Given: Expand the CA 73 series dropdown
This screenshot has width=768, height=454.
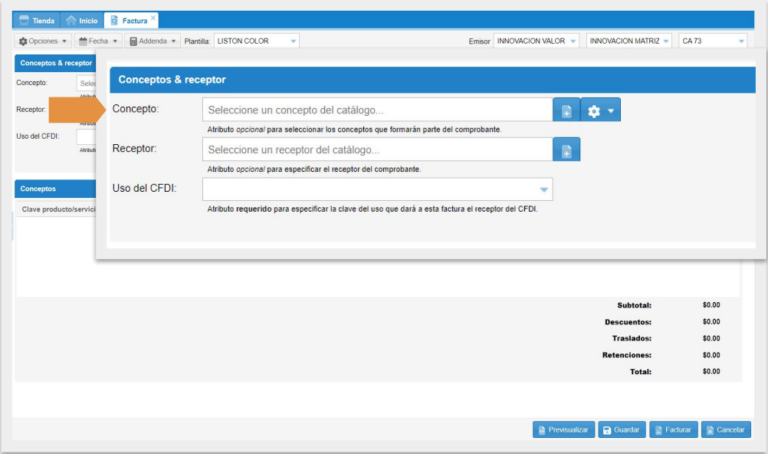Looking at the screenshot, I should click(x=741, y=41).
